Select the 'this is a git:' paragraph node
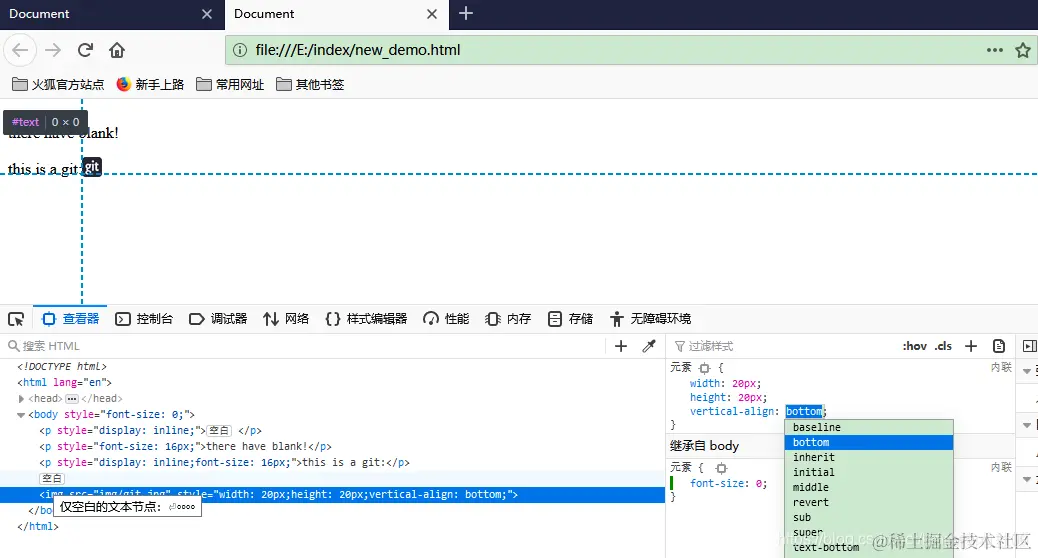 224,463
